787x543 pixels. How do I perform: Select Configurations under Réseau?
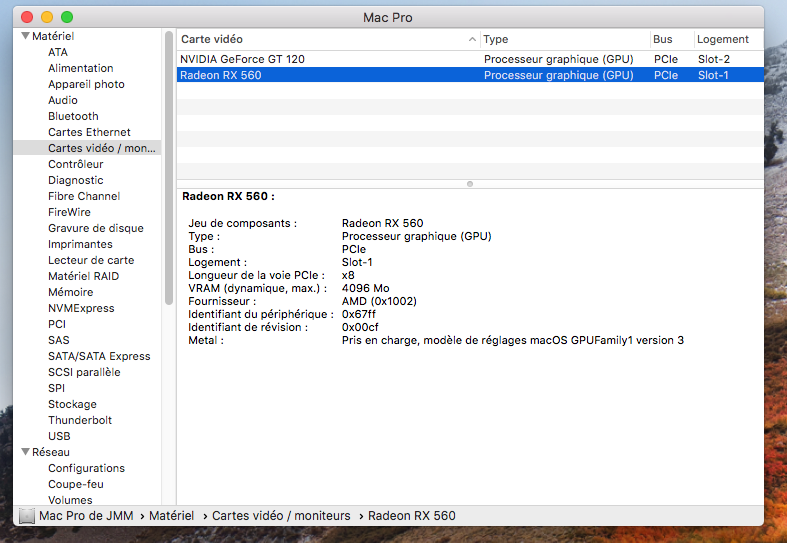(86, 468)
